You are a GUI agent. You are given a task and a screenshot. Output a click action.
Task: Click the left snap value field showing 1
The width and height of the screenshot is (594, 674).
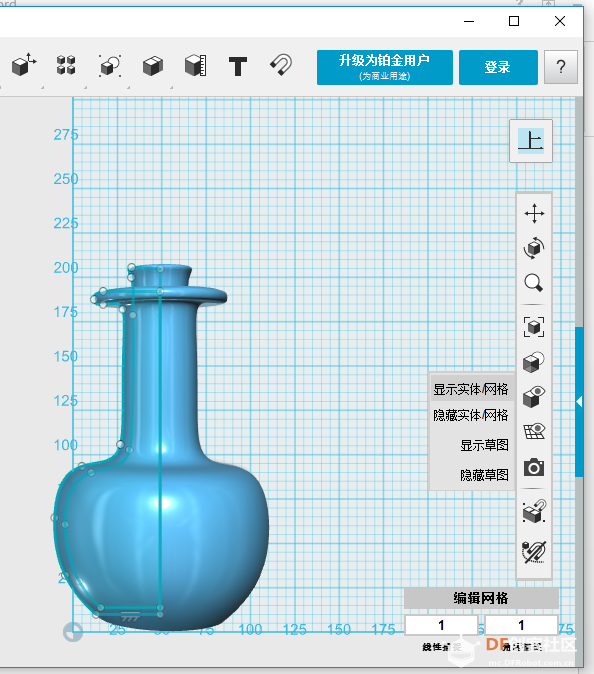441,625
